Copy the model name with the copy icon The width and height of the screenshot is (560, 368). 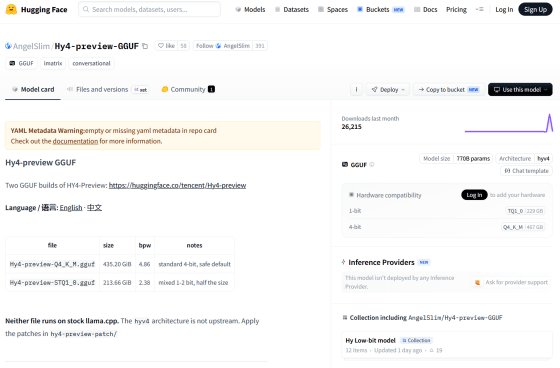[x=145, y=46]
